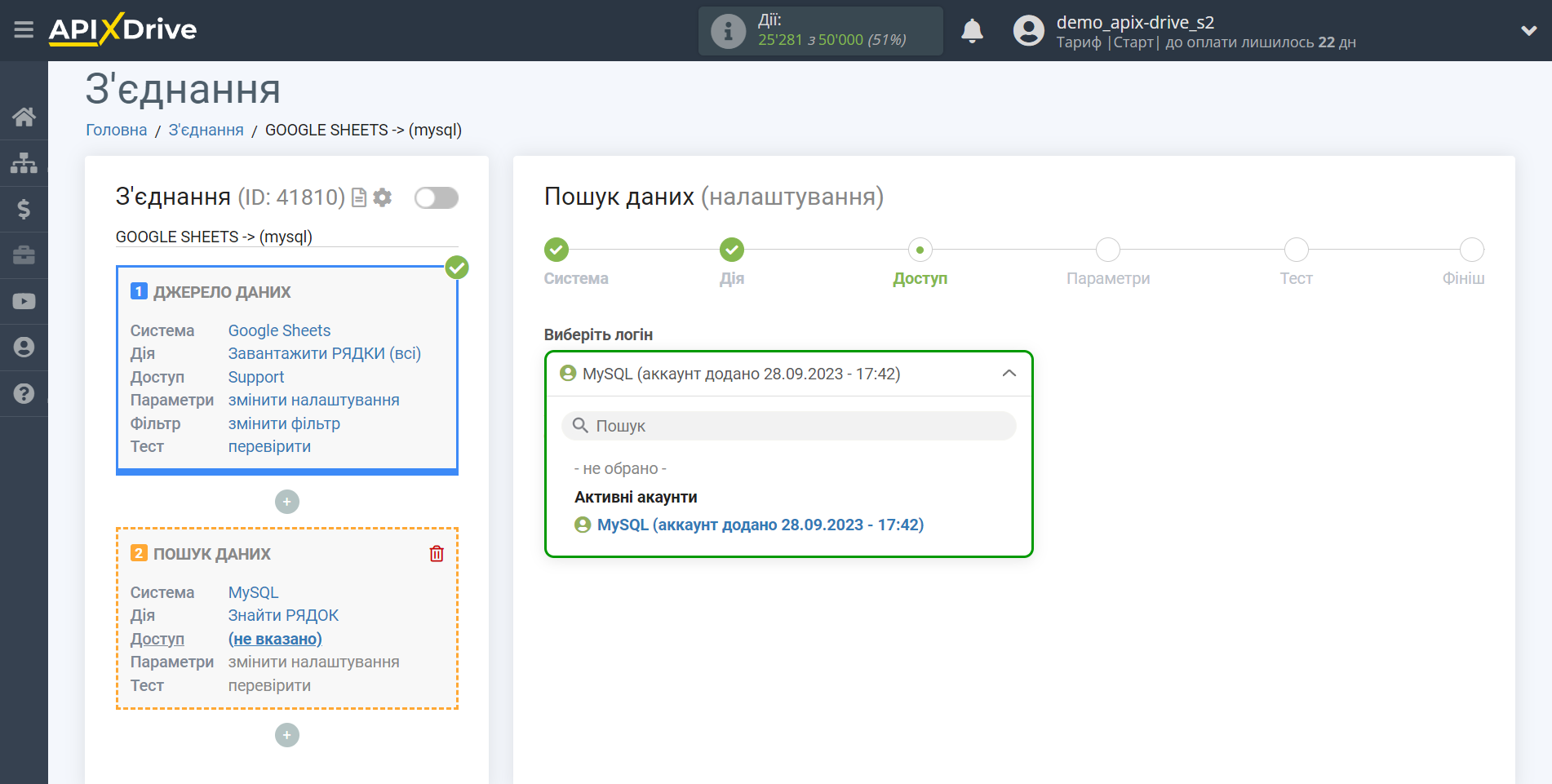The image size is (1552, 784).
Task: Click the (не вказано) access link
Action: [275, 639]
